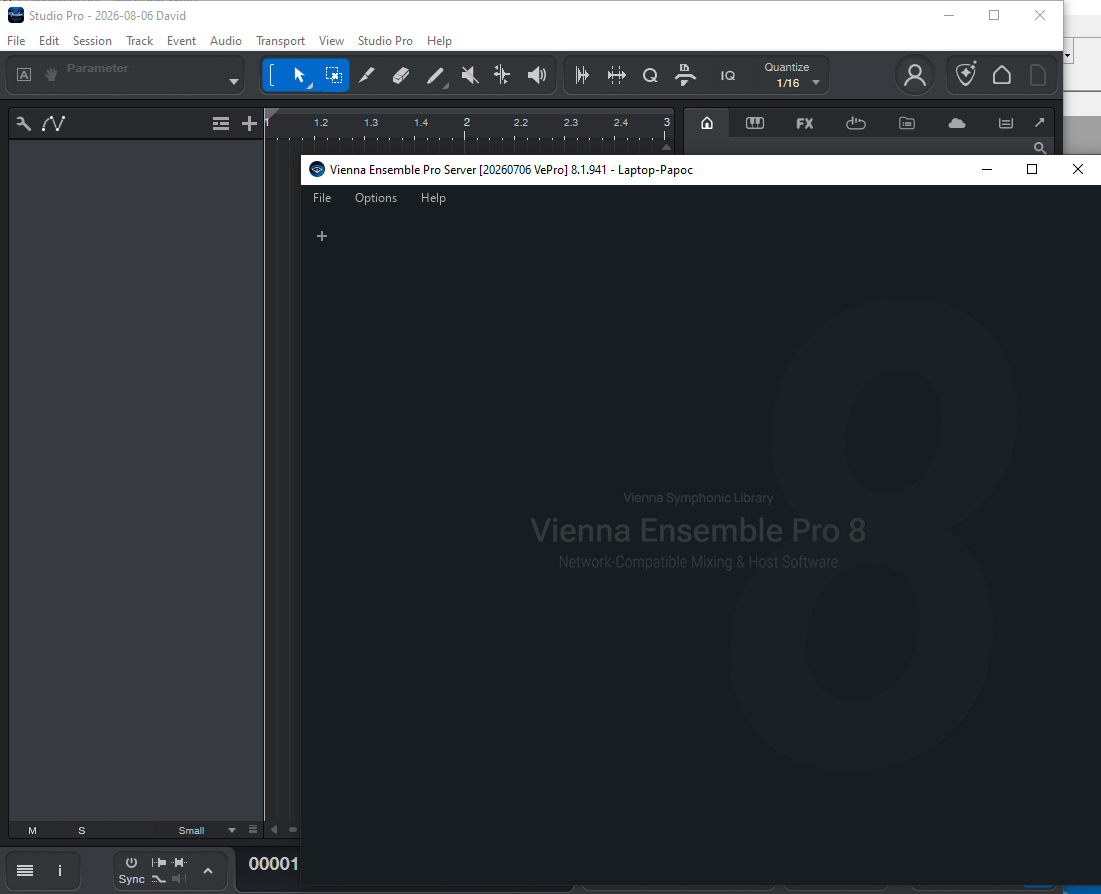Open the Instruments keyboard browser tab
This screenshot has width=1101, height=894.
755,124
